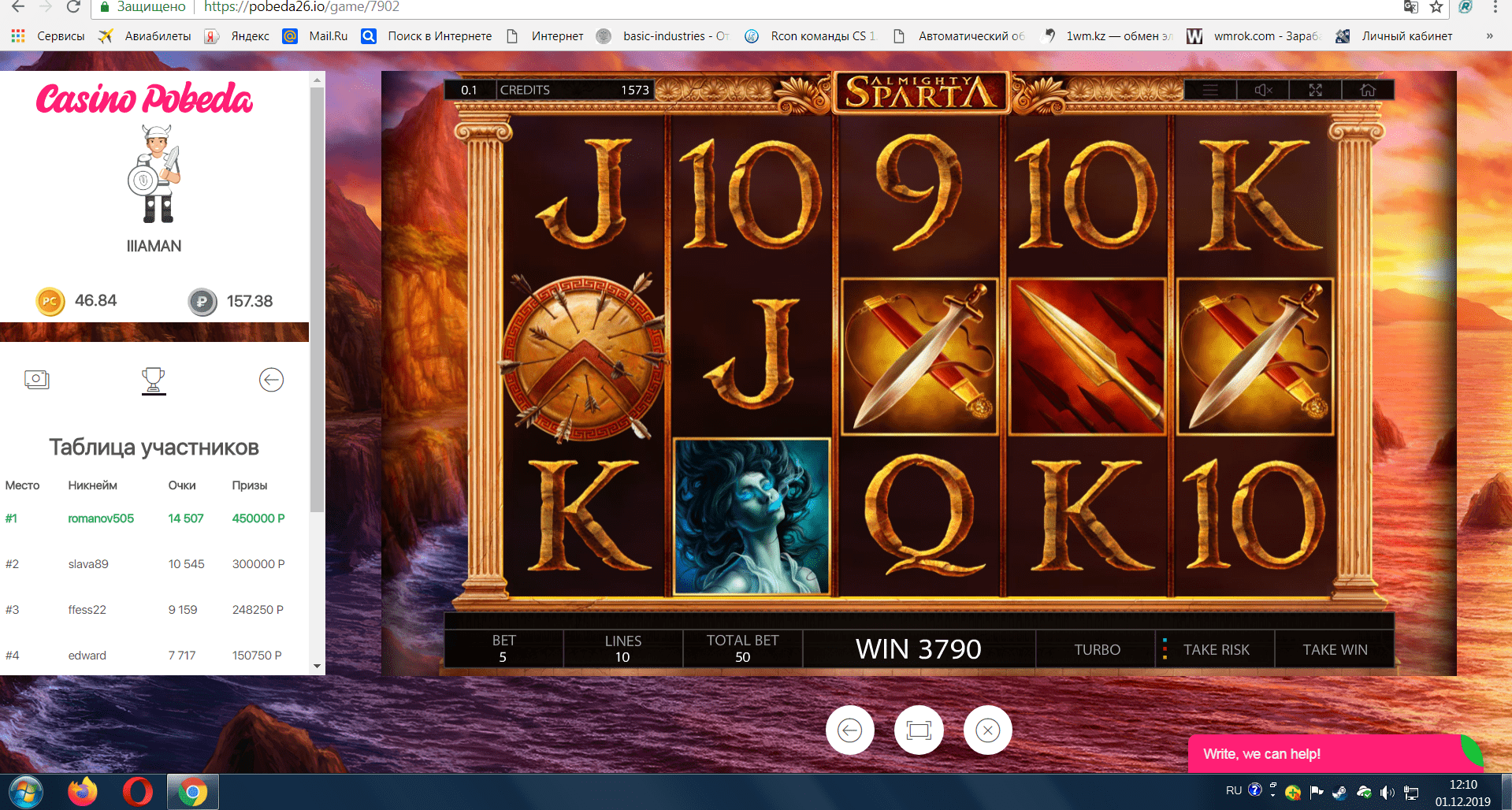
Task: Change the LINES 10 setting
Action: tap(622, 648)
